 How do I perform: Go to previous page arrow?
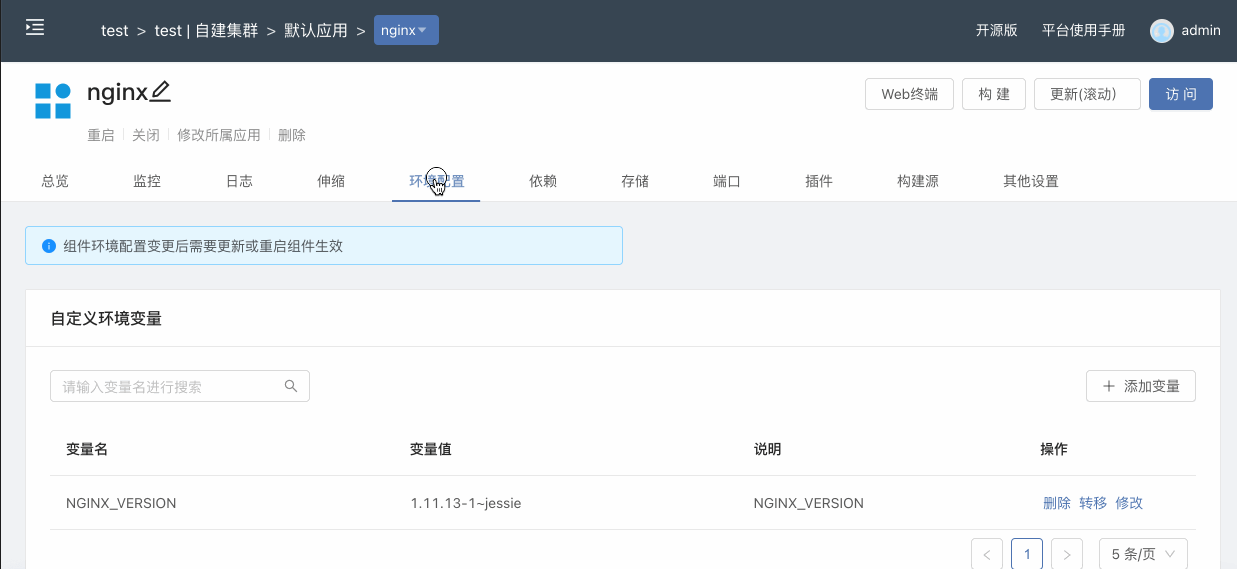(x=987, y=554)
